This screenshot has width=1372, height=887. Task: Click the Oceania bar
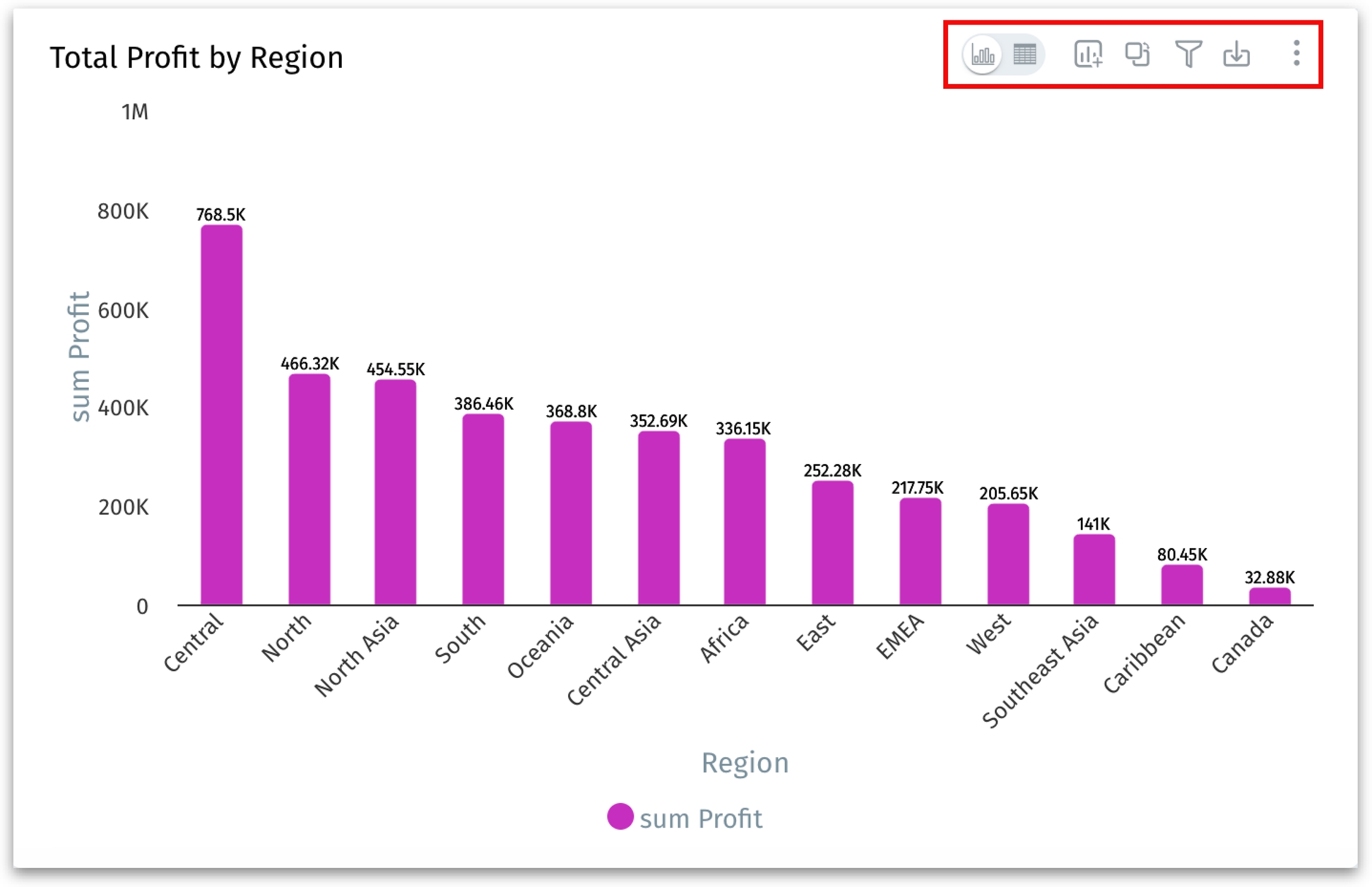click(570, 513)
